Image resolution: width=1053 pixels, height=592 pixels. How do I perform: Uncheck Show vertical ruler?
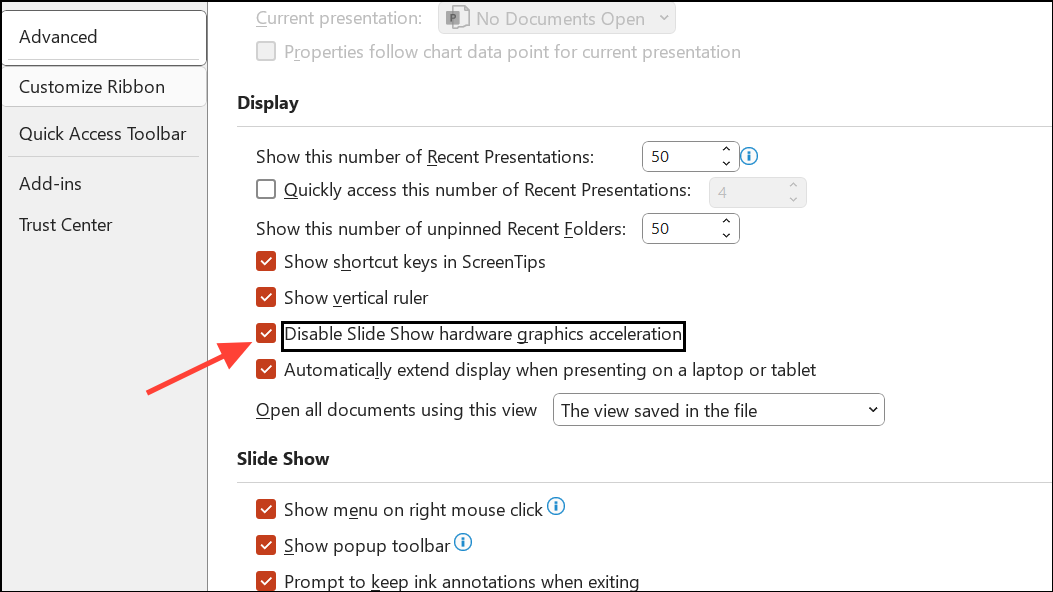tap(266, 298)
